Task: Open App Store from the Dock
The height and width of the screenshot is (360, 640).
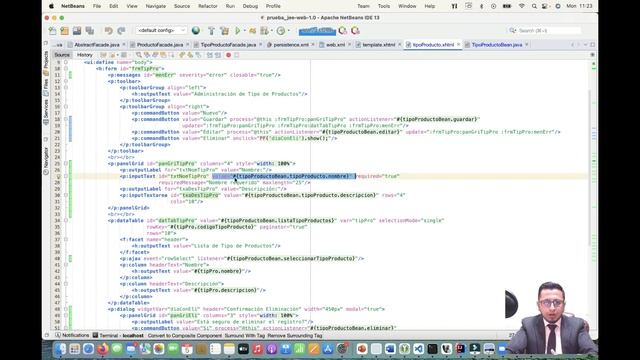Action: (x=328, y=349)
